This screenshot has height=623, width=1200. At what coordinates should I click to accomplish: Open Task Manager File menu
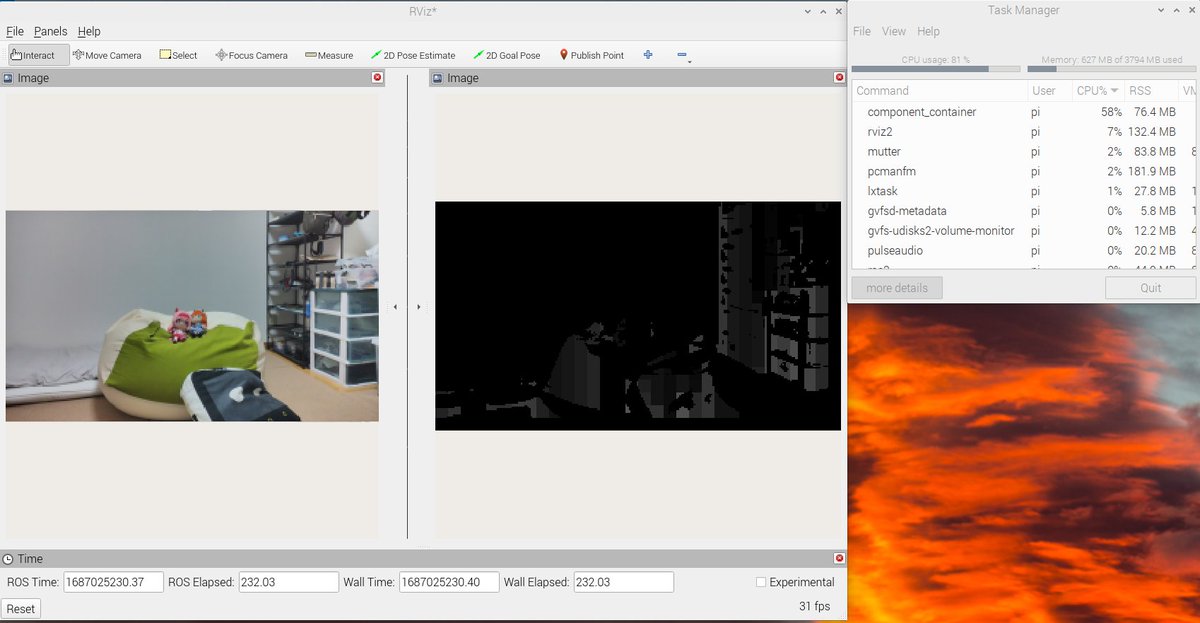pyautogui.click(x=862, y=31)
